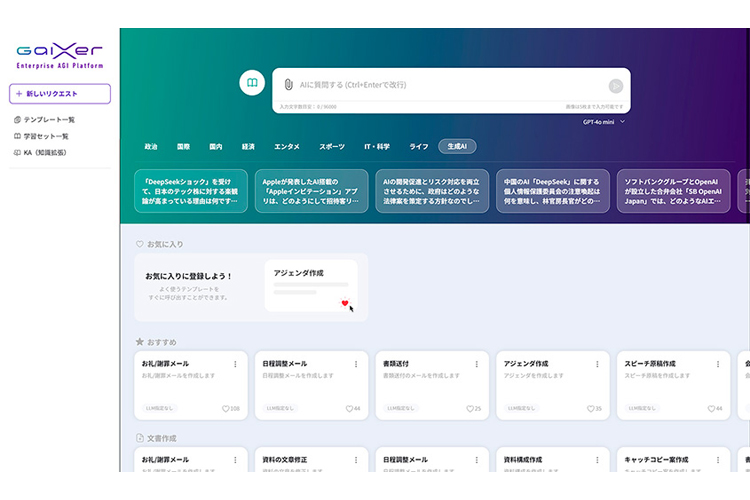The image size is (750, 500).
Task: Open three-dot menu on recommended 書類送付 card
Action: (x=476, y=364)
